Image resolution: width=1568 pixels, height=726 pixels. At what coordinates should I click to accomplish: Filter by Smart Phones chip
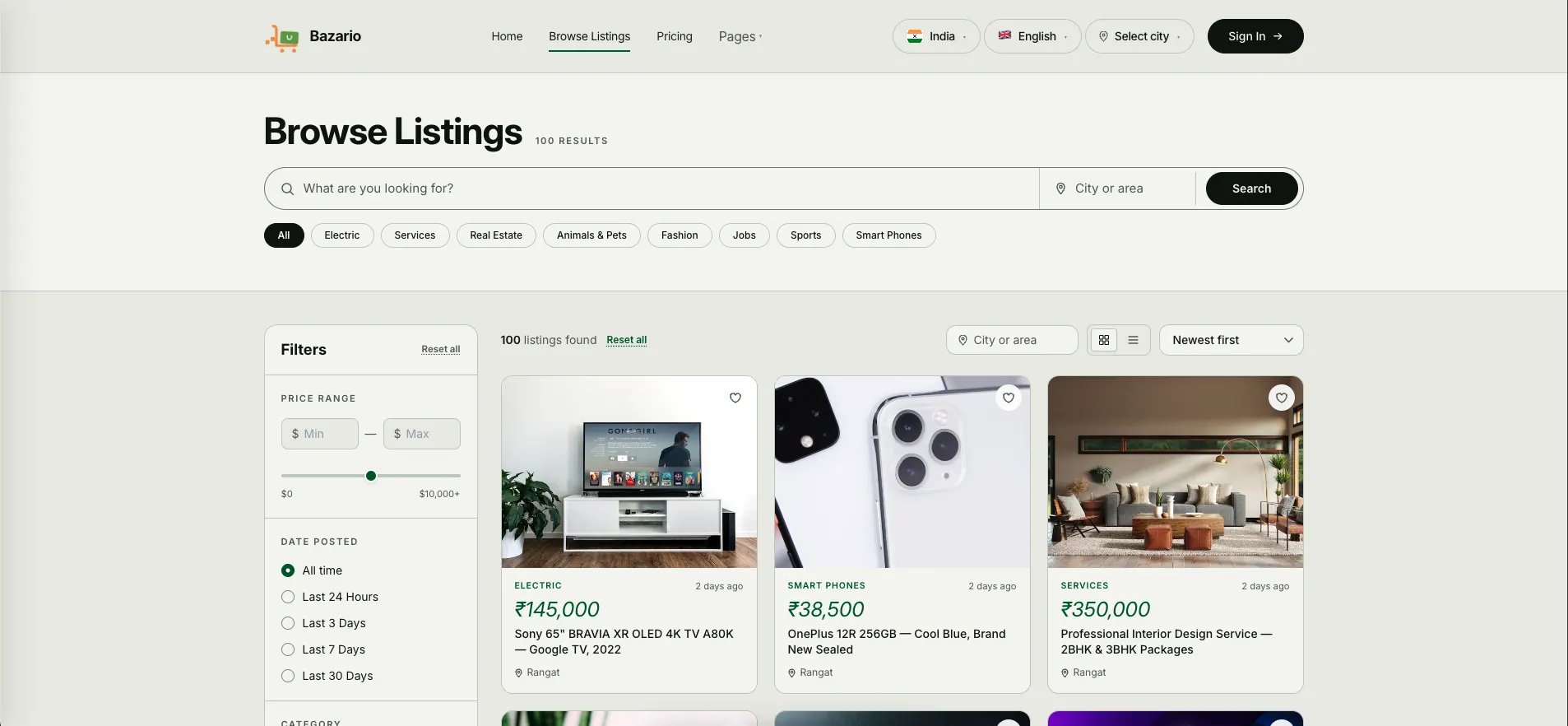tap(888, 235)
